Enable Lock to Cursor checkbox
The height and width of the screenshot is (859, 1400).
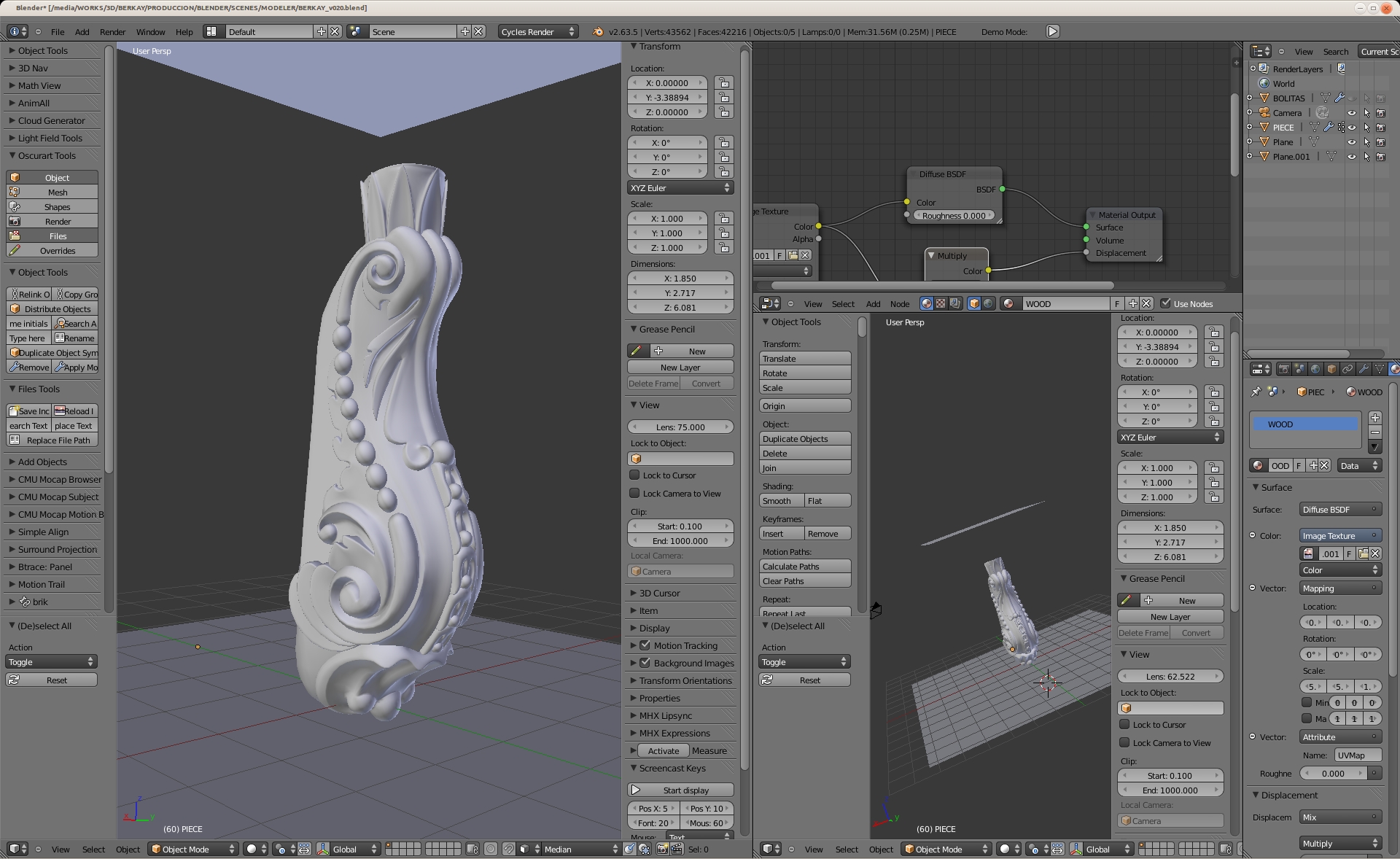click(634, 475)
